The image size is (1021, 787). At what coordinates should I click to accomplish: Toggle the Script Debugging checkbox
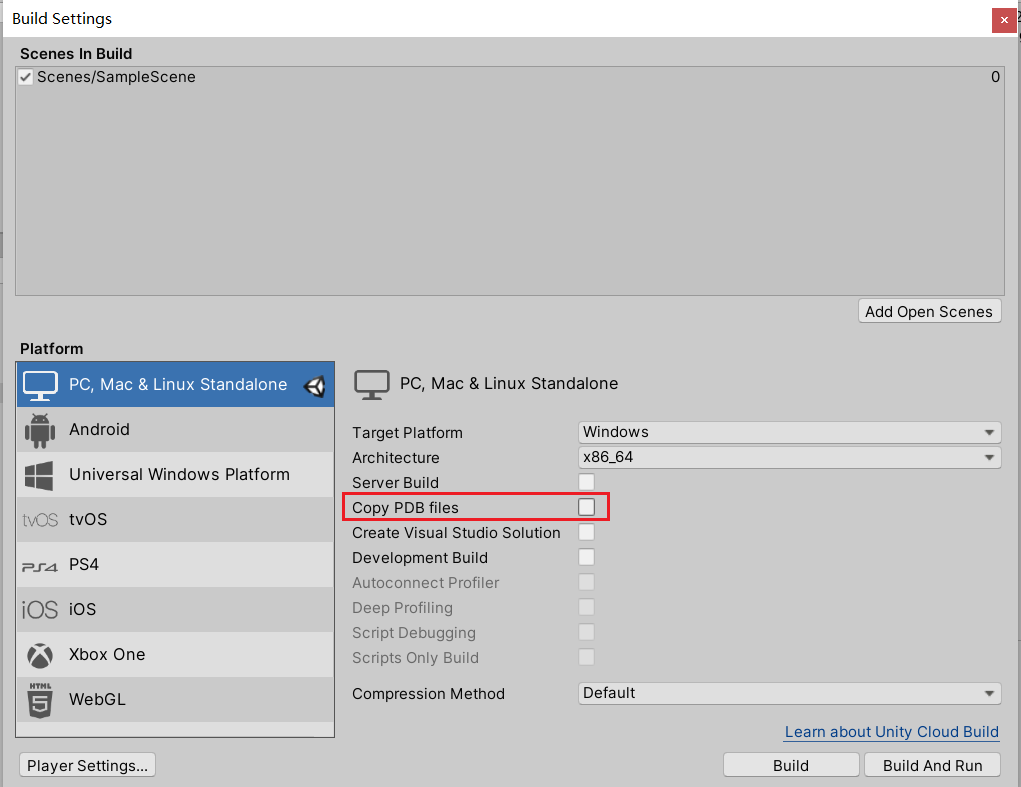pos(586,632)
